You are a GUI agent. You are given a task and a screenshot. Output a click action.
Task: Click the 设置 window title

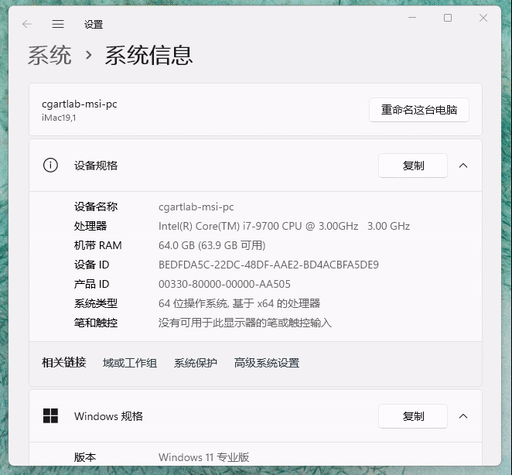click(x=93, y=24)
